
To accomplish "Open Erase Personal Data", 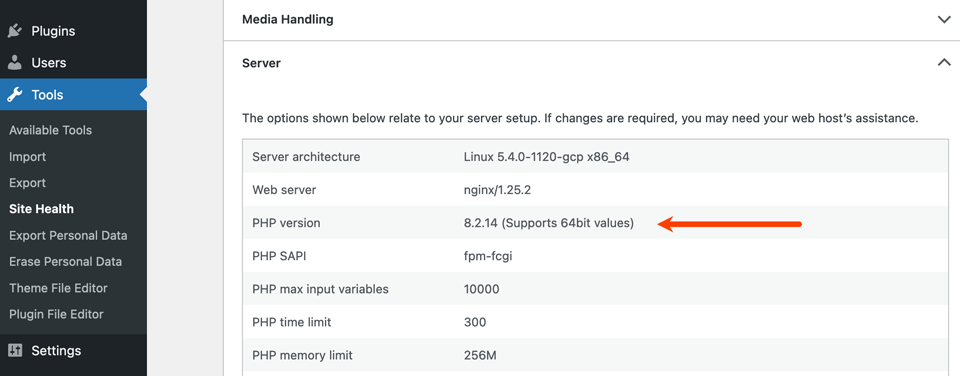I will 66,261.
